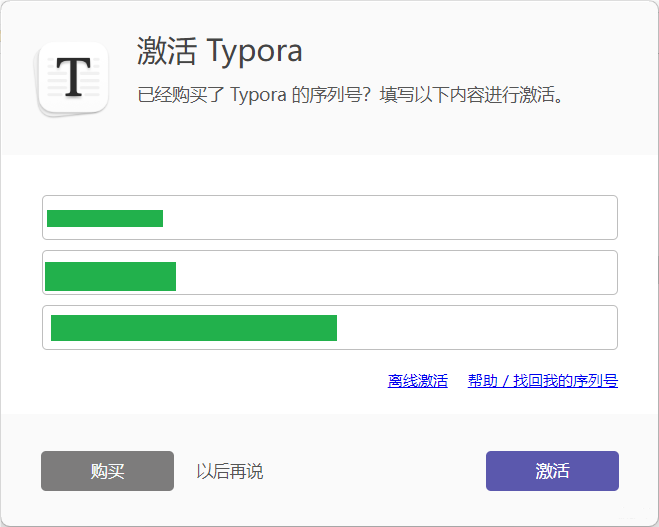Focus the middle input field
This screenshot has height=527, width=659.
[x=329, y=273]
